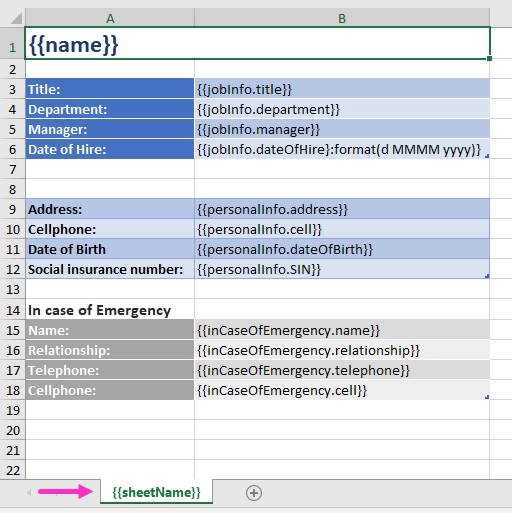This screenshot has height=513, width=512.
Task: Select the Address: label cell
Action: click(x=110, y=209)
